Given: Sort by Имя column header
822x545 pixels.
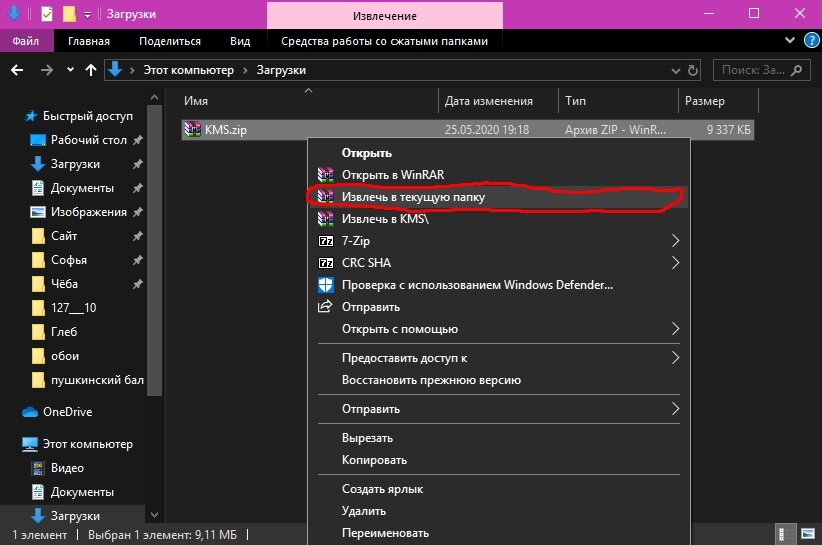Looking at the screenshot, I should coord(309,101).
